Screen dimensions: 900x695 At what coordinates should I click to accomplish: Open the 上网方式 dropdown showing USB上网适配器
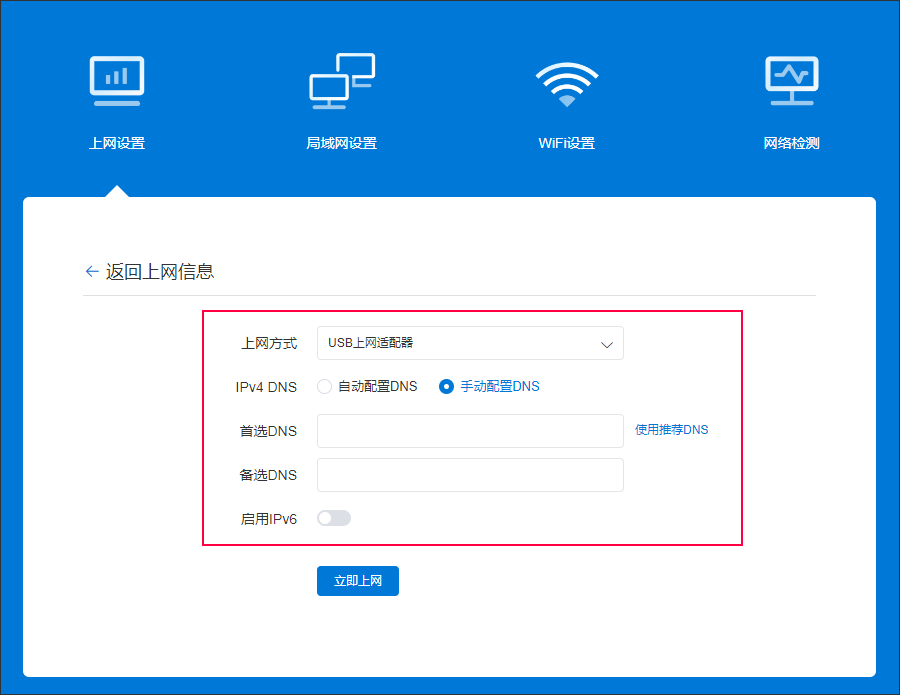tap(460, 343)
